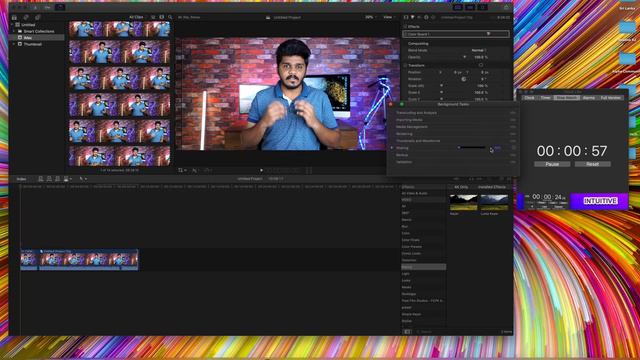Toggle the Timeline panel visibility button
The width and height of the screenshot is (640, 360).
coord(470,7)
